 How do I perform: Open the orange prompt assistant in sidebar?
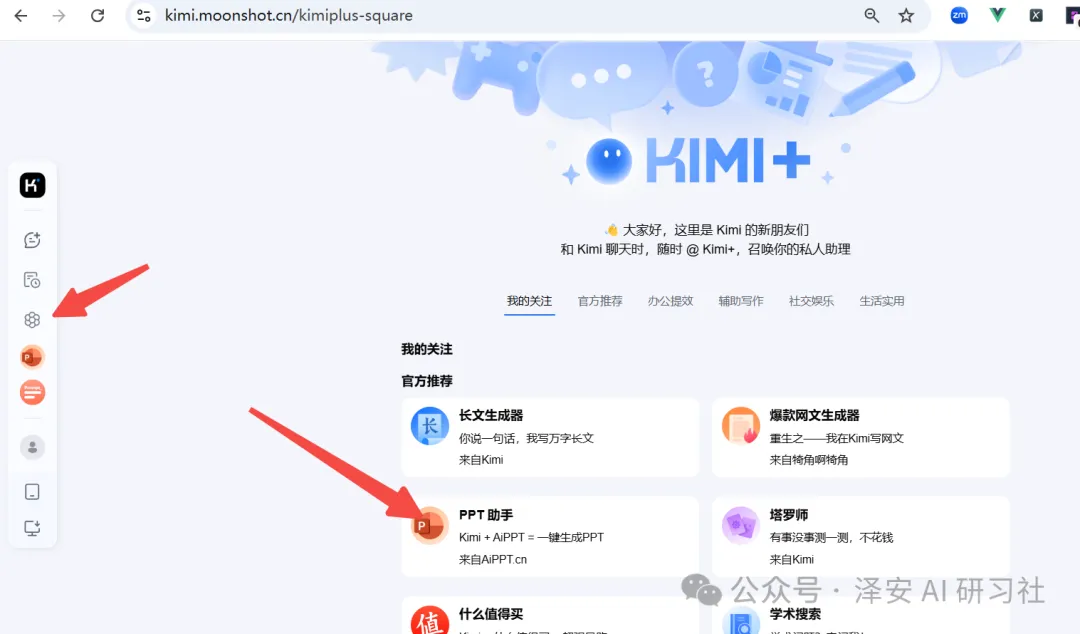[x=32, y=393]
